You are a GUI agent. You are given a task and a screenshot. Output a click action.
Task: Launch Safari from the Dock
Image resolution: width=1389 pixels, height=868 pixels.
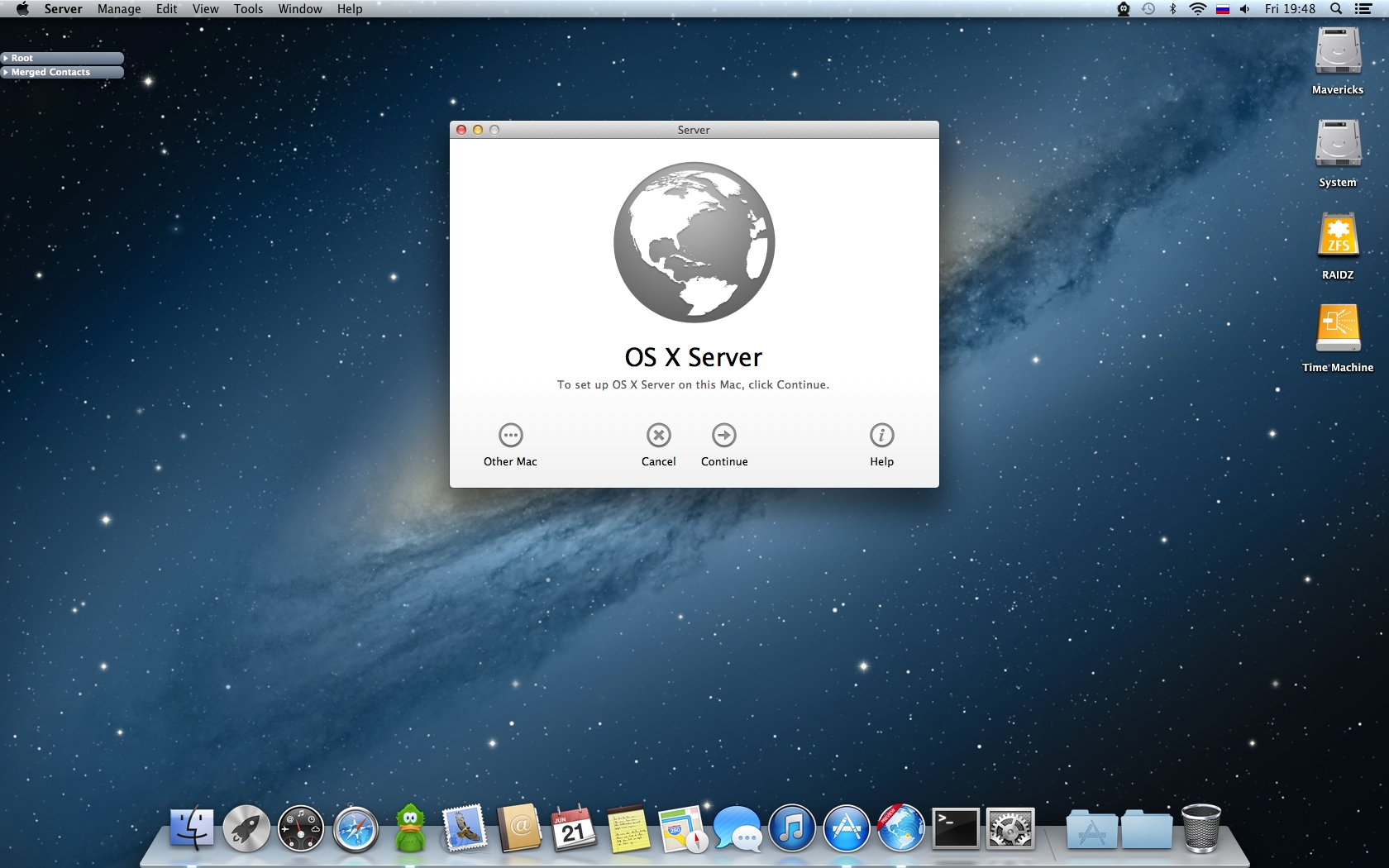click(x=355, y=829)
